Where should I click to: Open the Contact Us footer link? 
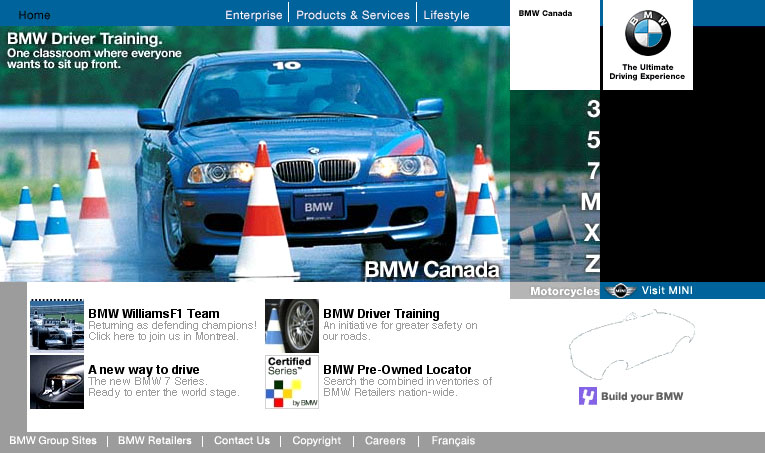242,440
